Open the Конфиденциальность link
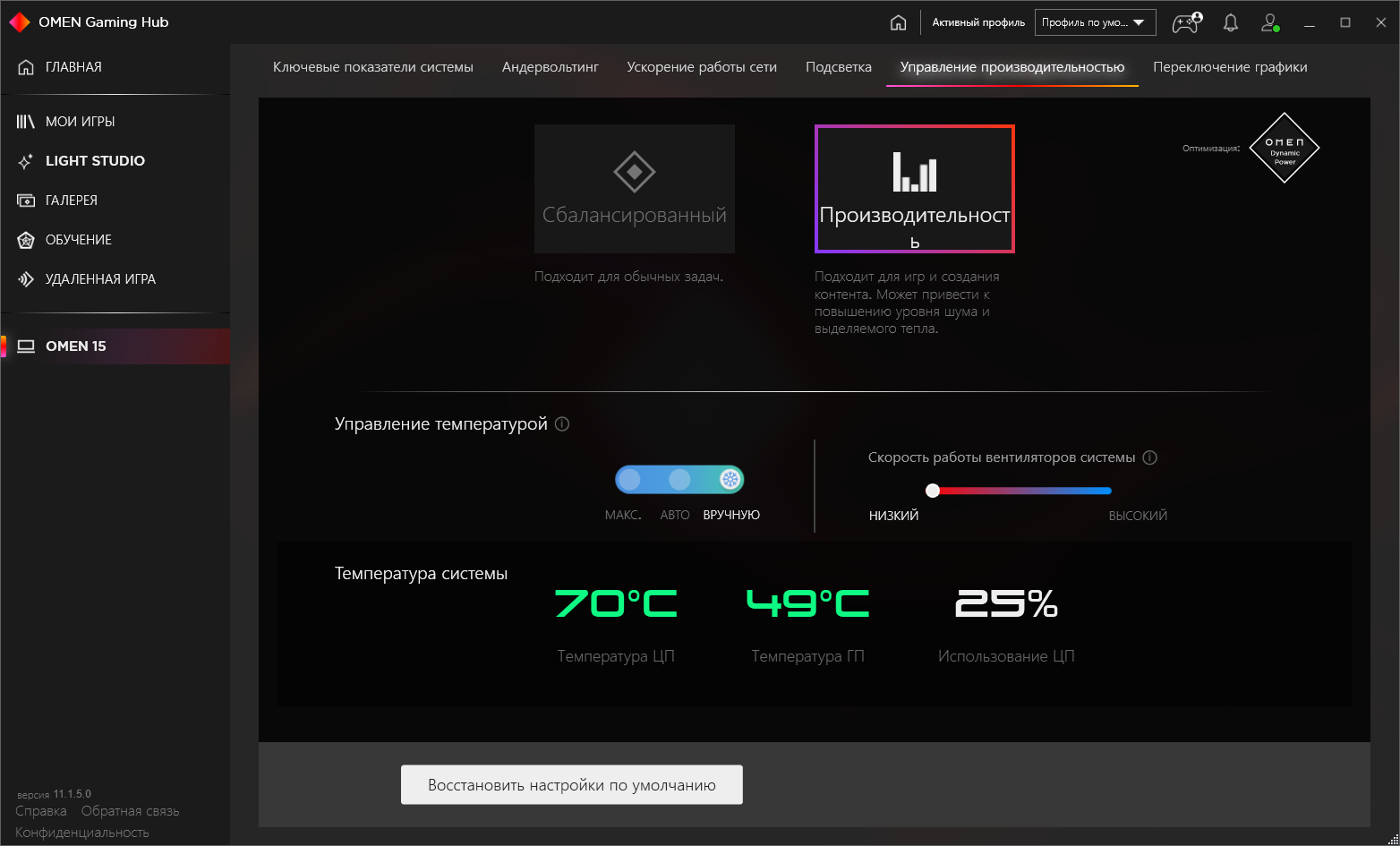This screenshot has height=846, width=1400. (x=82, y=833)
